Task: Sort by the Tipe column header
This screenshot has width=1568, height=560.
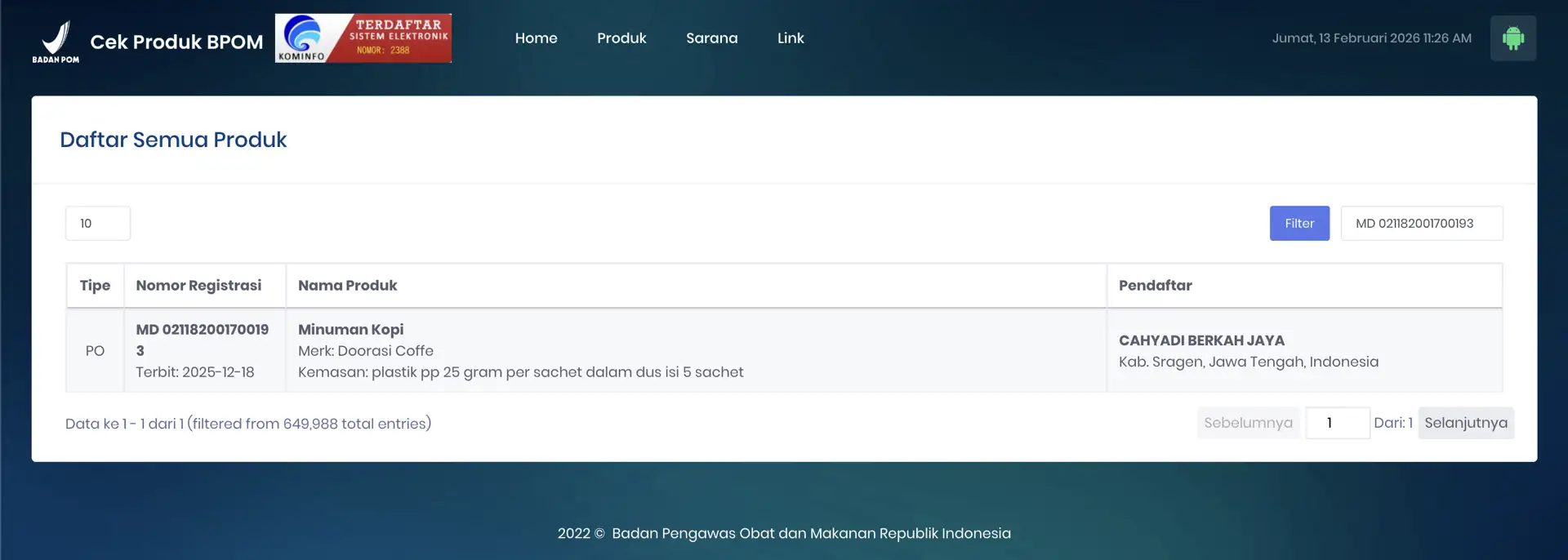Action: point(95,286)
